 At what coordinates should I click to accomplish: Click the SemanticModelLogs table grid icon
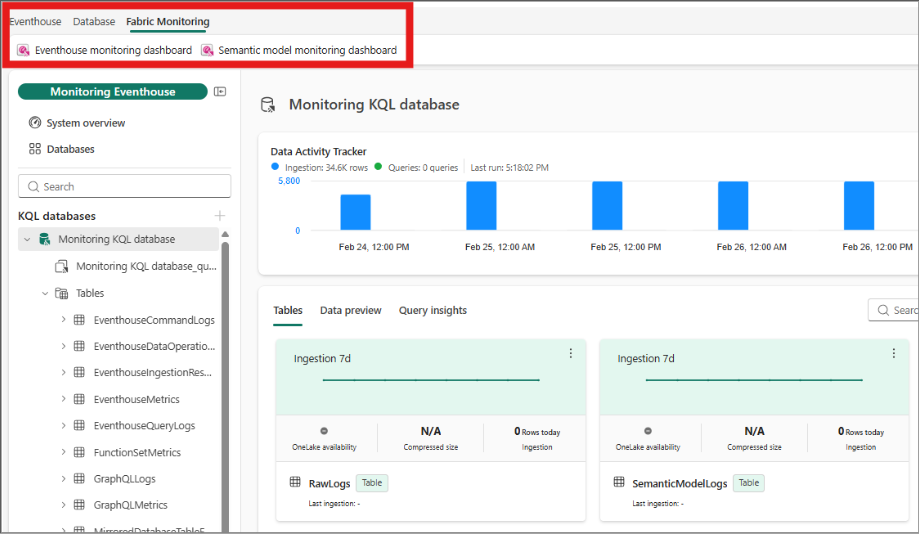(619, 482)
